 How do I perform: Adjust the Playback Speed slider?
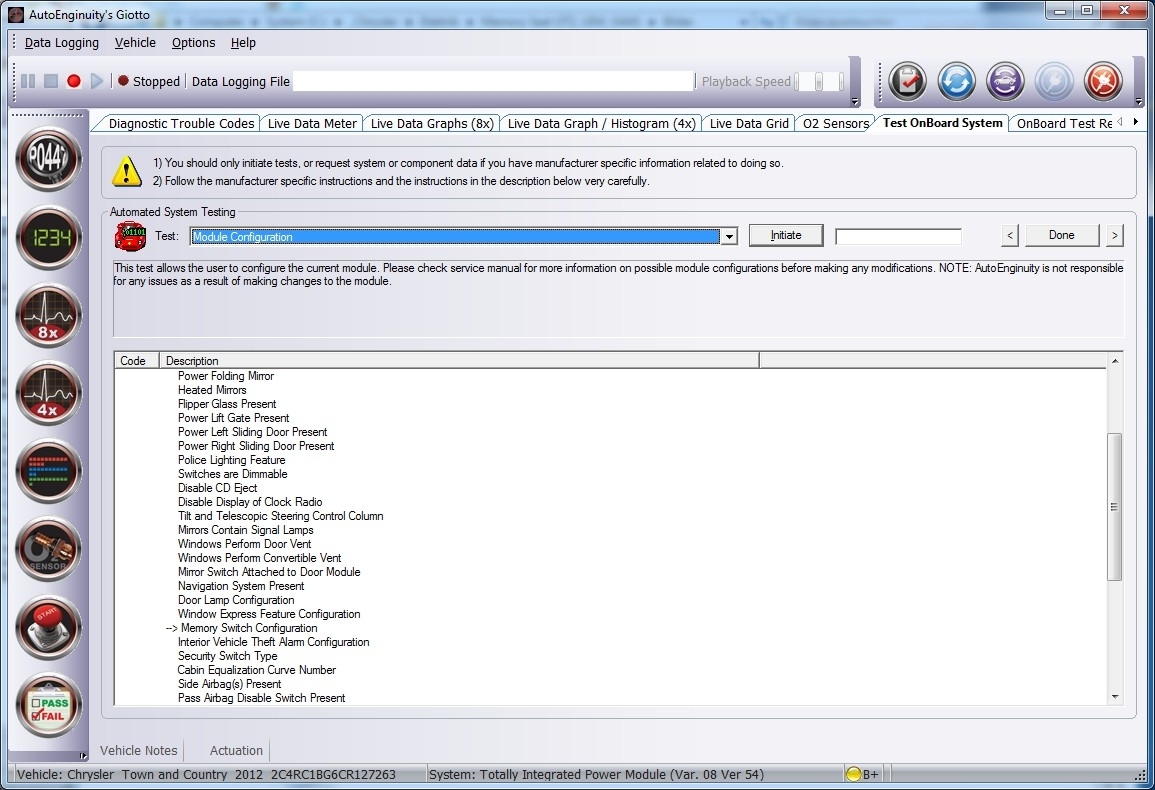coord(819,81)
